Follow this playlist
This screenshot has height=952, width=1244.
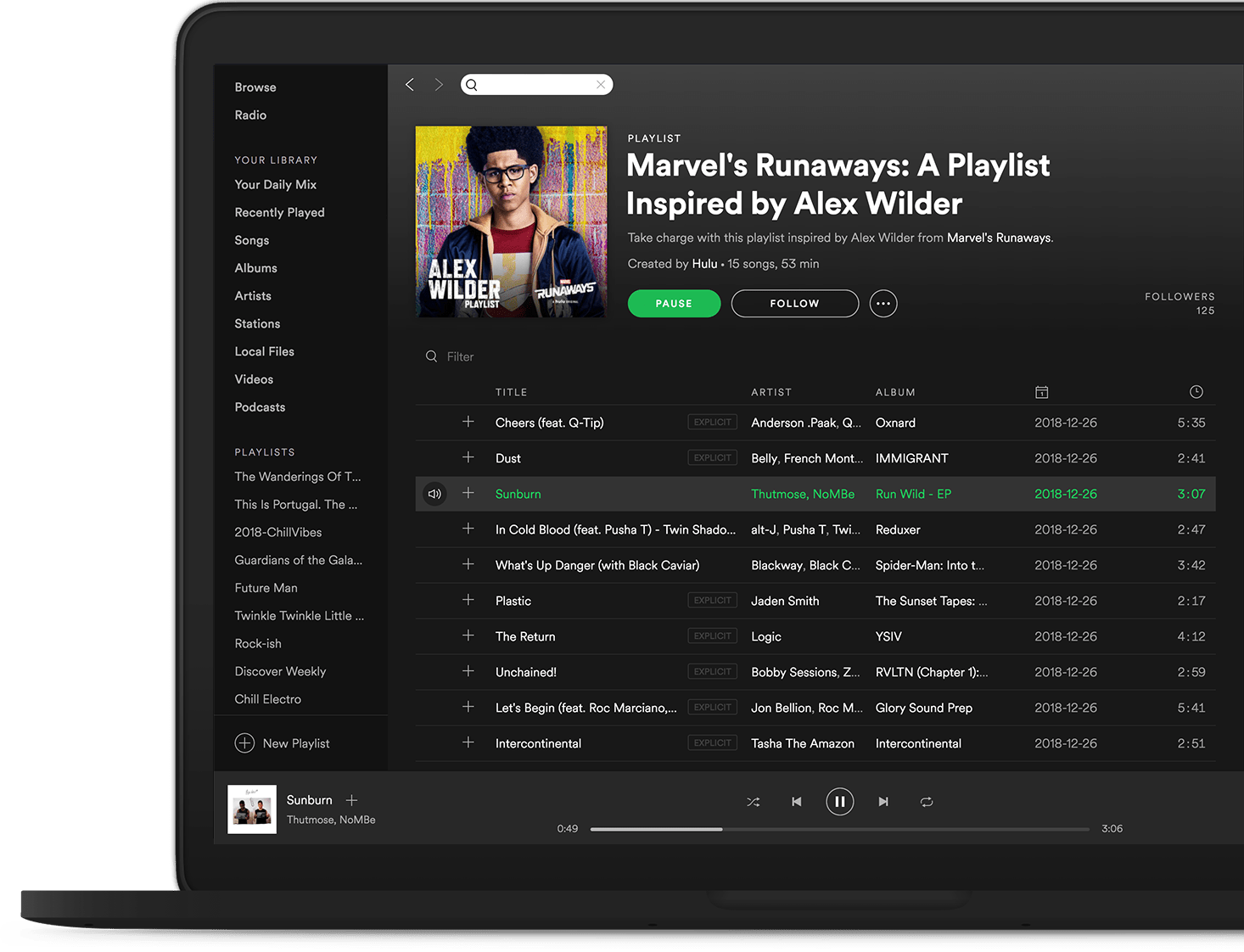(794, 304)
